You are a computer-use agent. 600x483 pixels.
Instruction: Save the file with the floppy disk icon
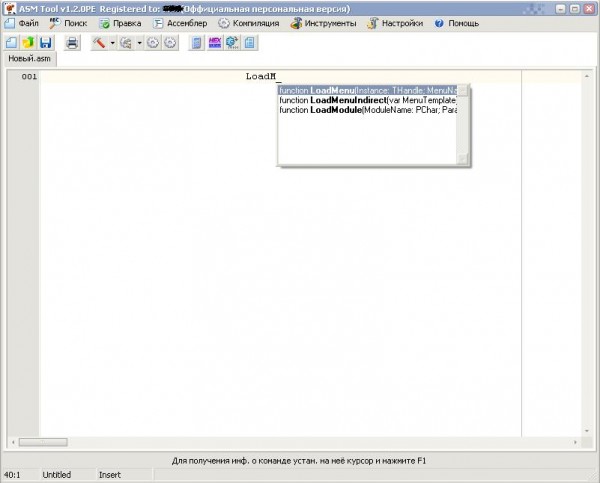pos(45,43)
